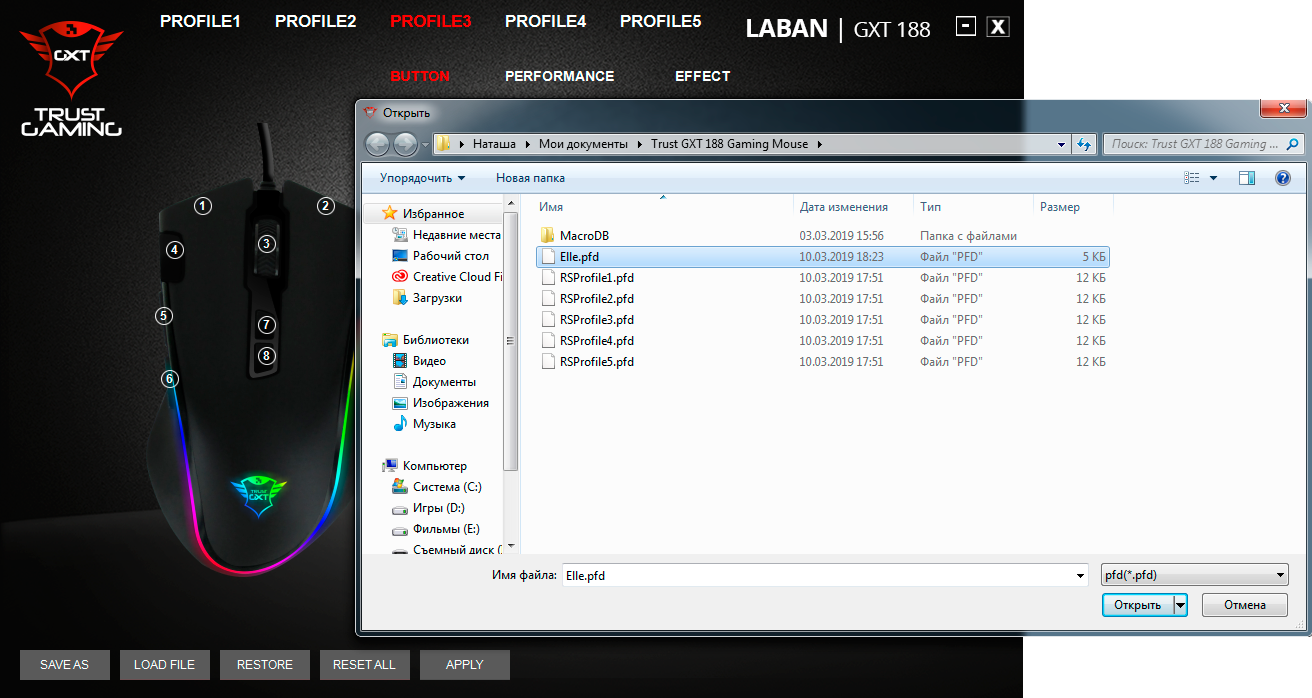
Task: Click Новая папка to create folder
Action: coord(530,178)
